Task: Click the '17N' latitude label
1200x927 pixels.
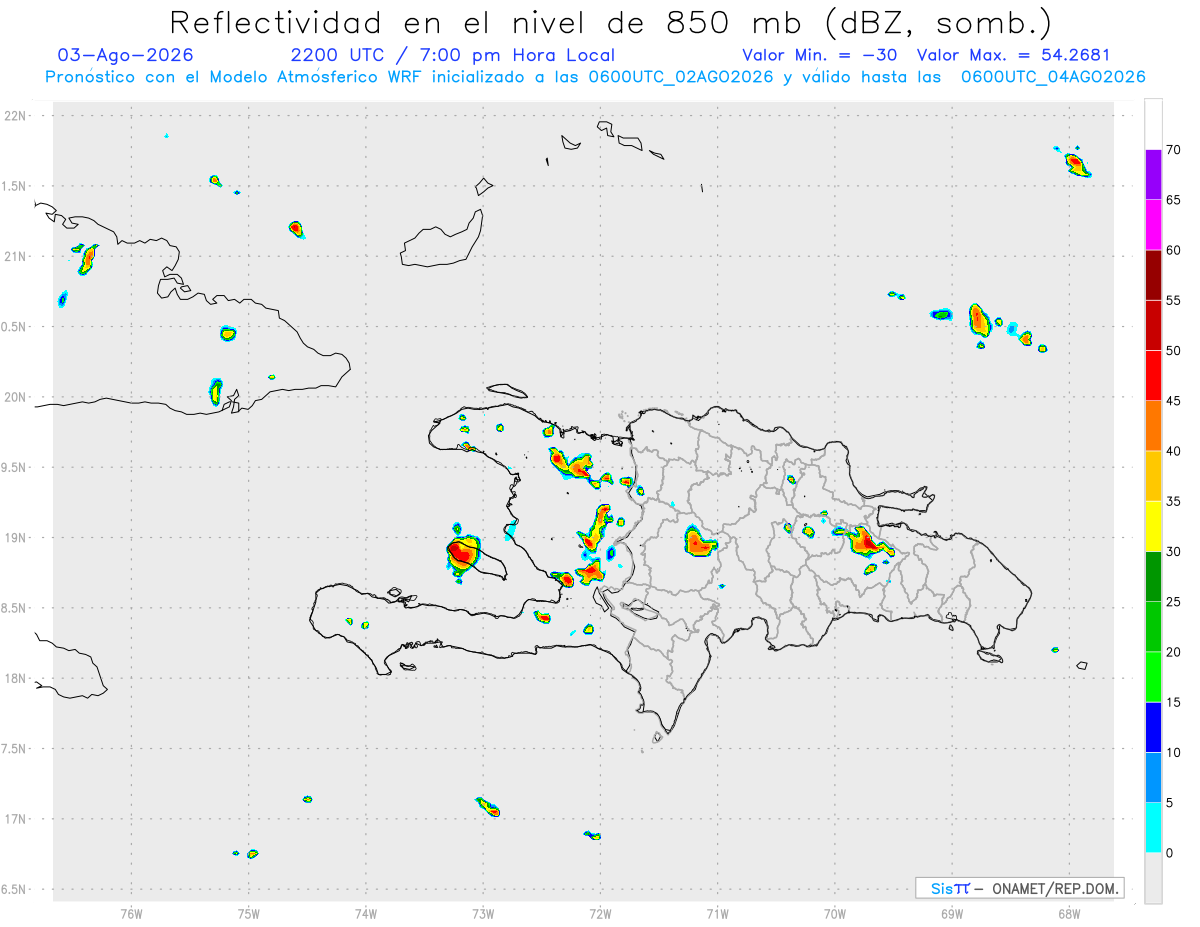Action: coord(15,819)
